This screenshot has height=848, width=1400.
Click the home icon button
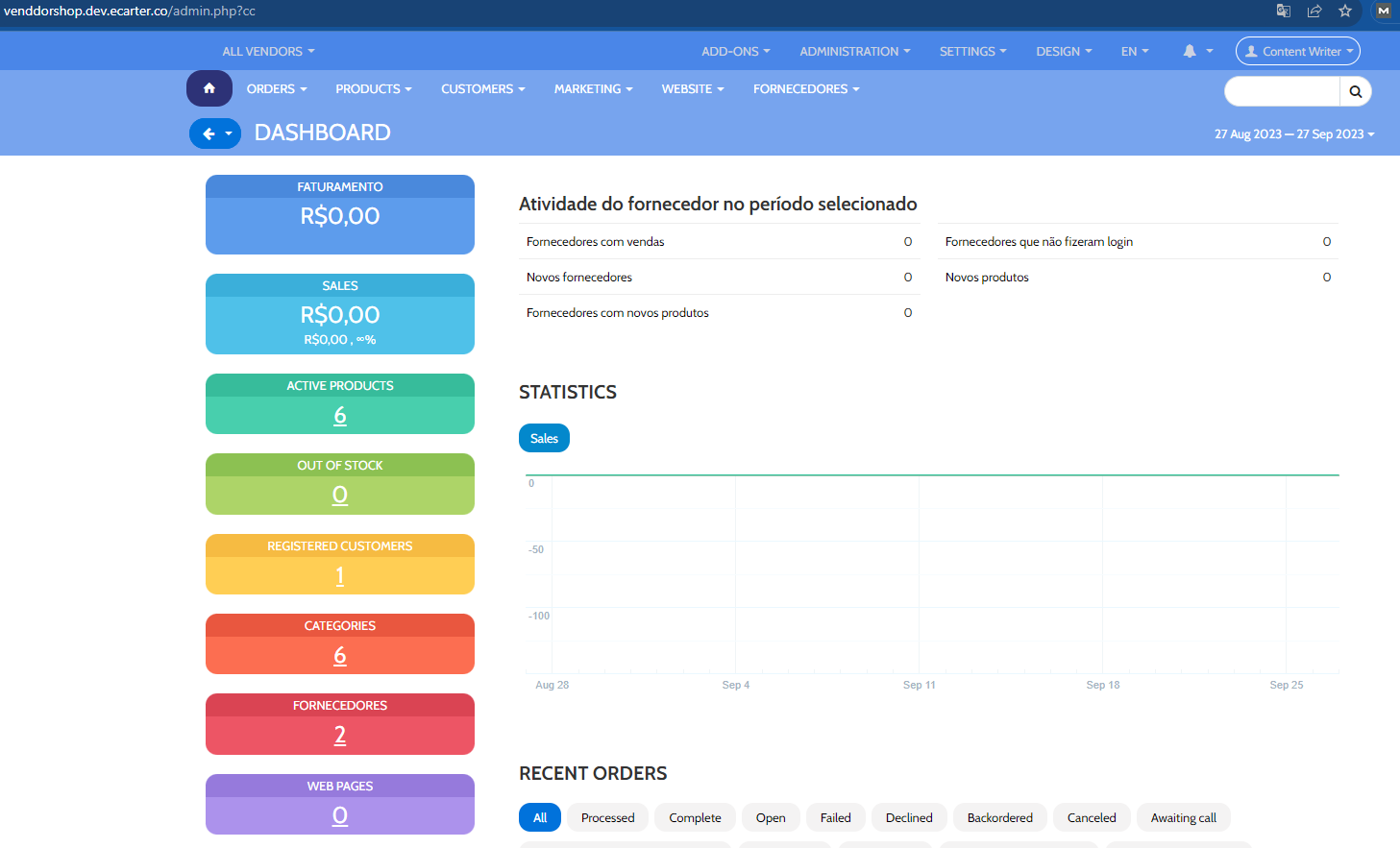pos(209,88)
